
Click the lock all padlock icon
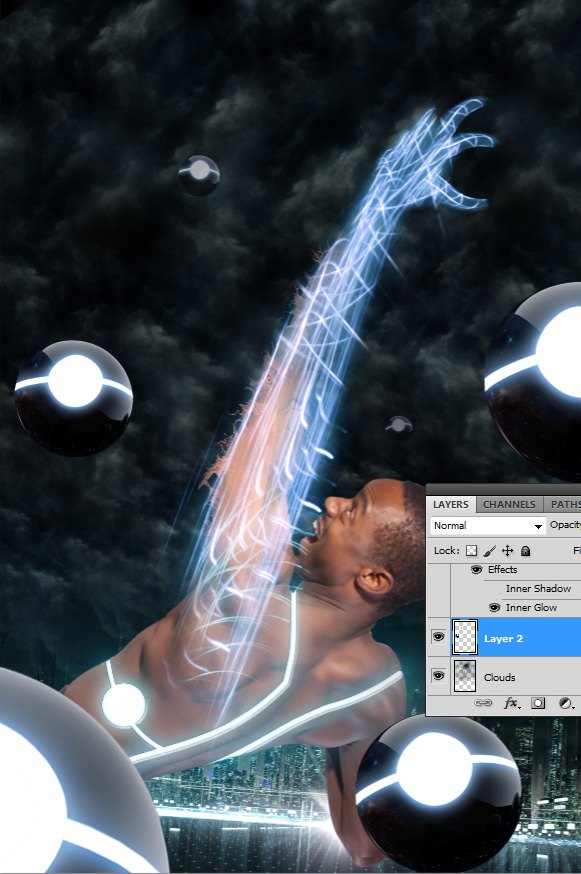coord(525,551)
